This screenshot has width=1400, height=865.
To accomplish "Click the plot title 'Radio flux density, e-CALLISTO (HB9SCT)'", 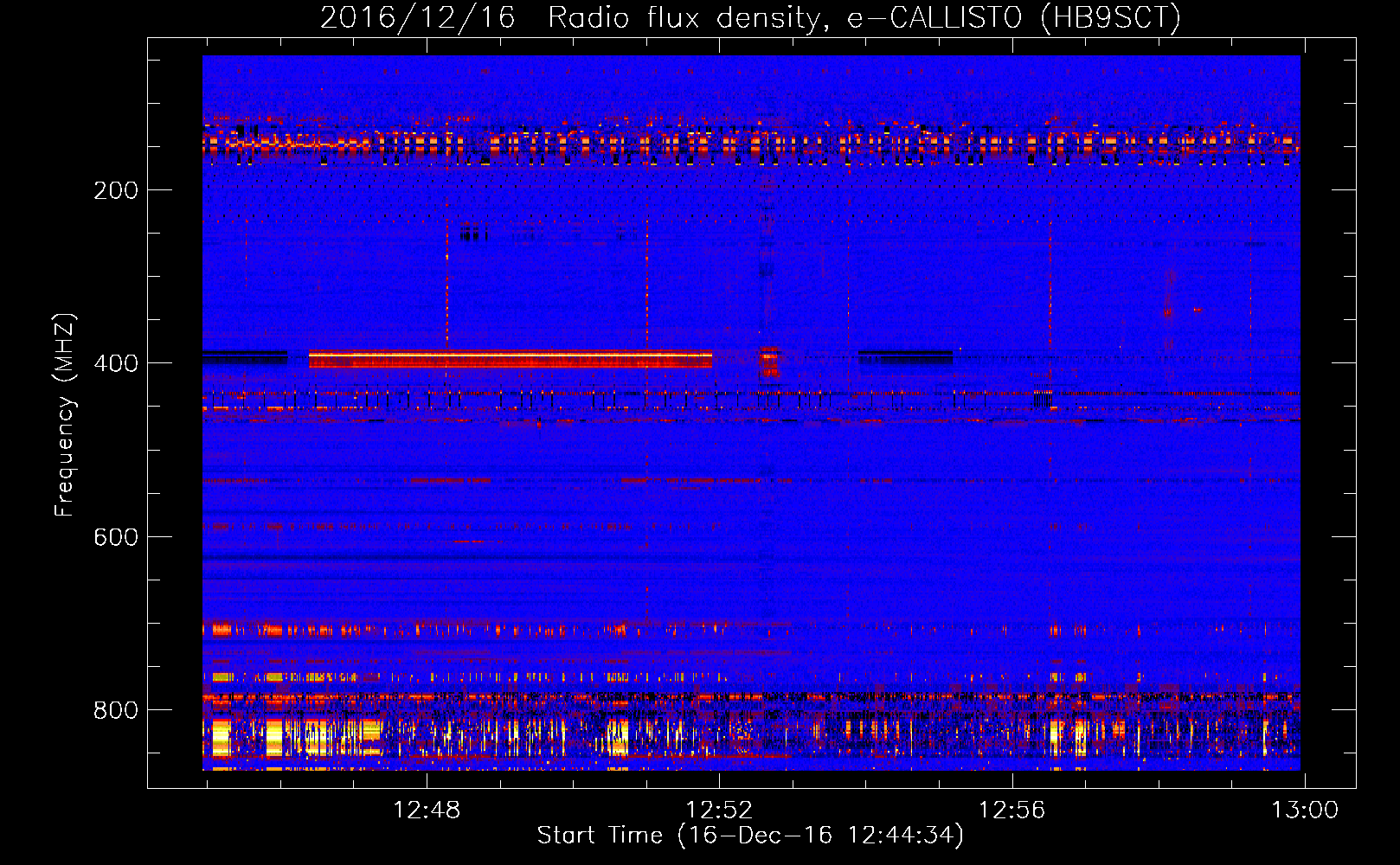I will 864,17.
